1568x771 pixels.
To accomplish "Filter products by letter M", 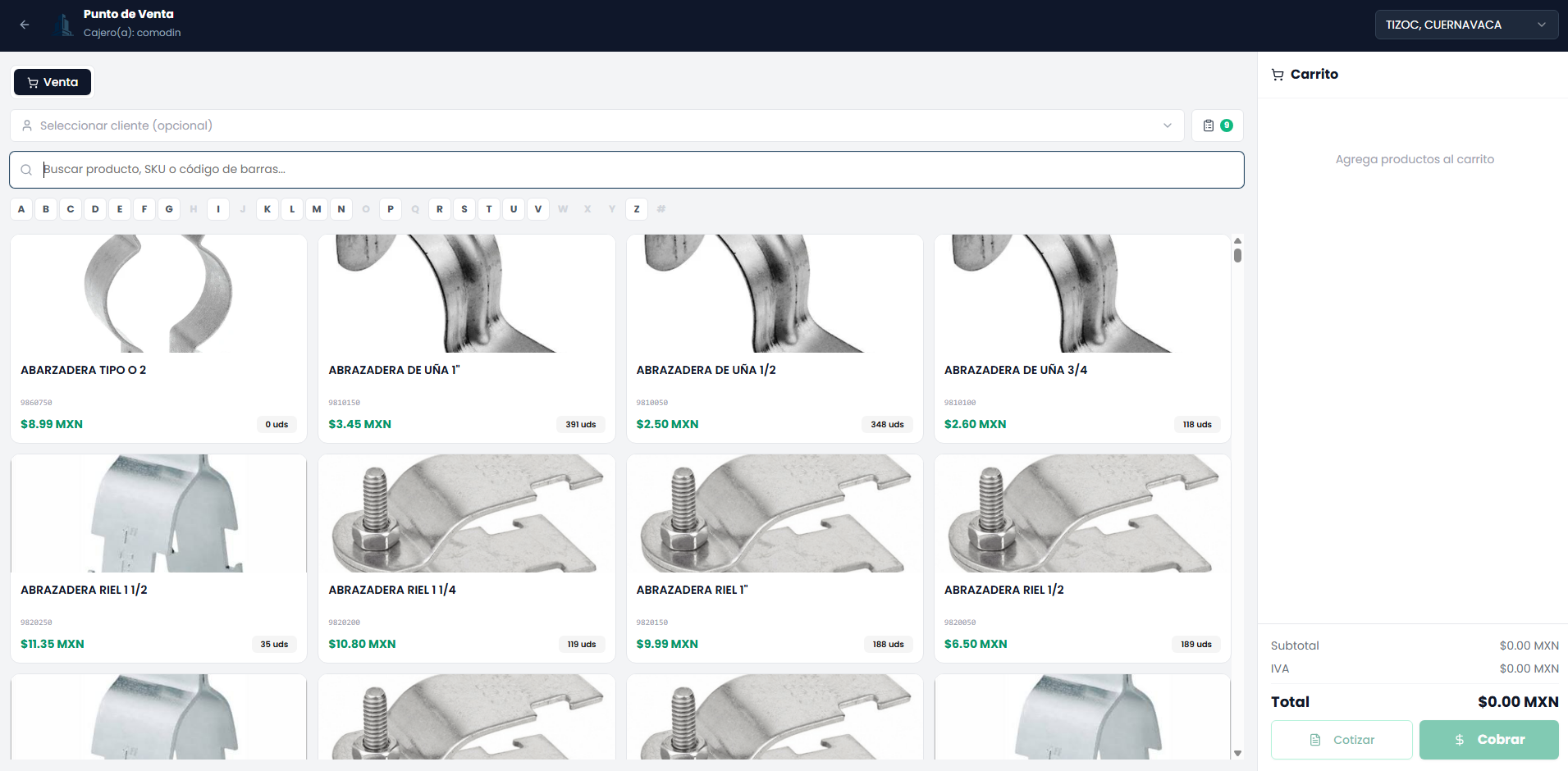I will click(x=317, y=209).
